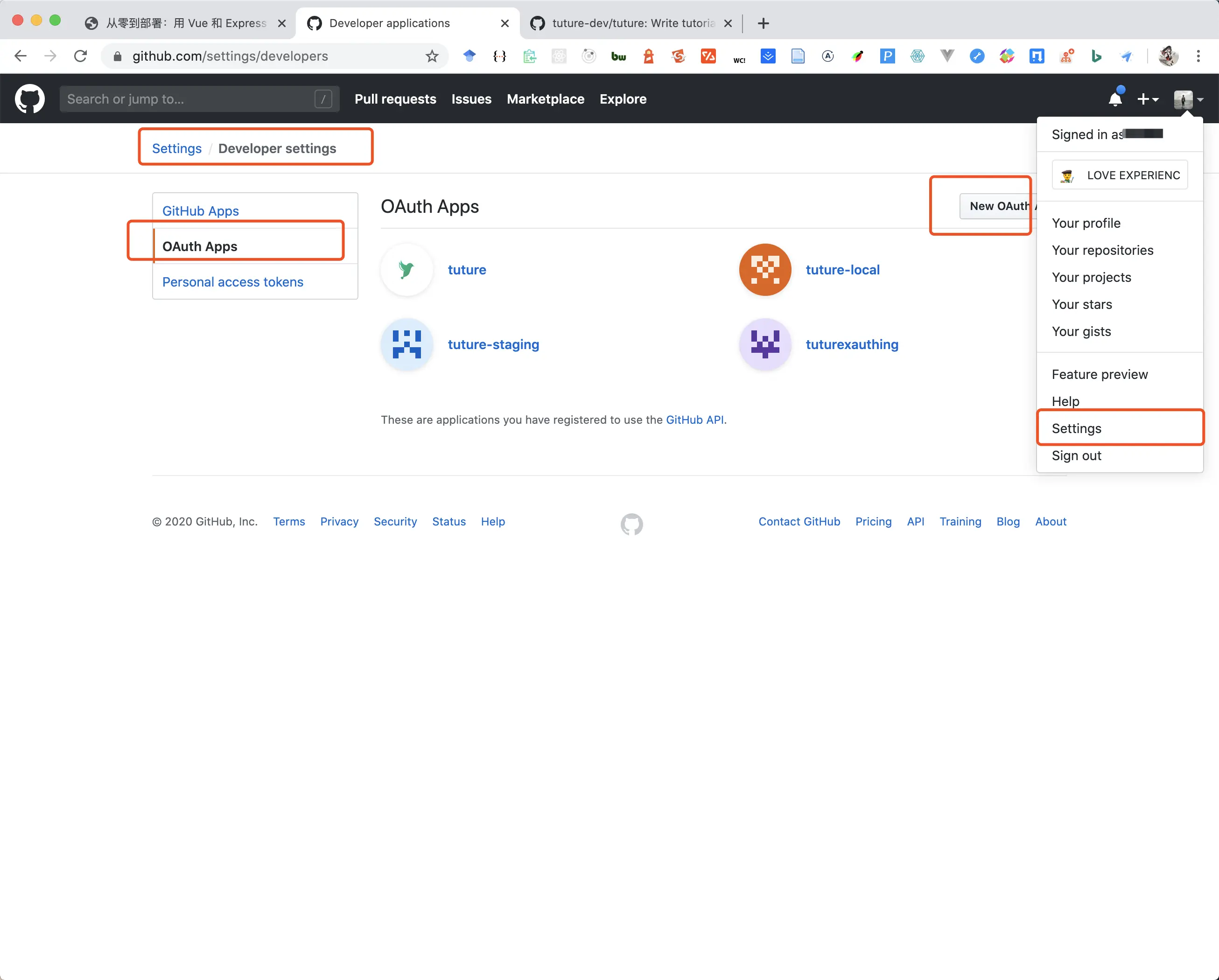This screenshot has height=980, width=1219.
Task: Choose Feature preview in the user menu
Action: pyautogui.click(x=1120, y=374)
